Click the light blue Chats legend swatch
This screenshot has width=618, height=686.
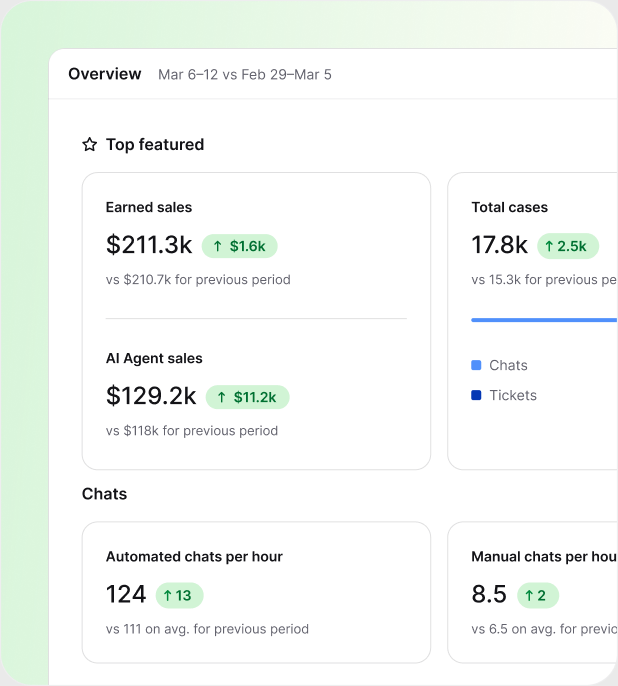click(476, 365)
